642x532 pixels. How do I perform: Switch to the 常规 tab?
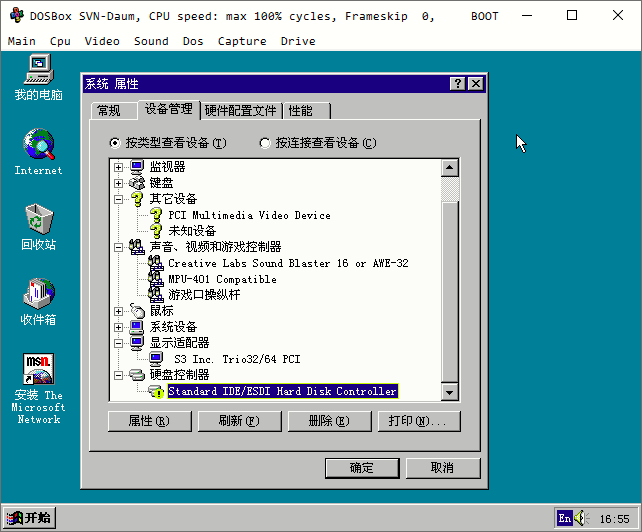click(113, 111)
